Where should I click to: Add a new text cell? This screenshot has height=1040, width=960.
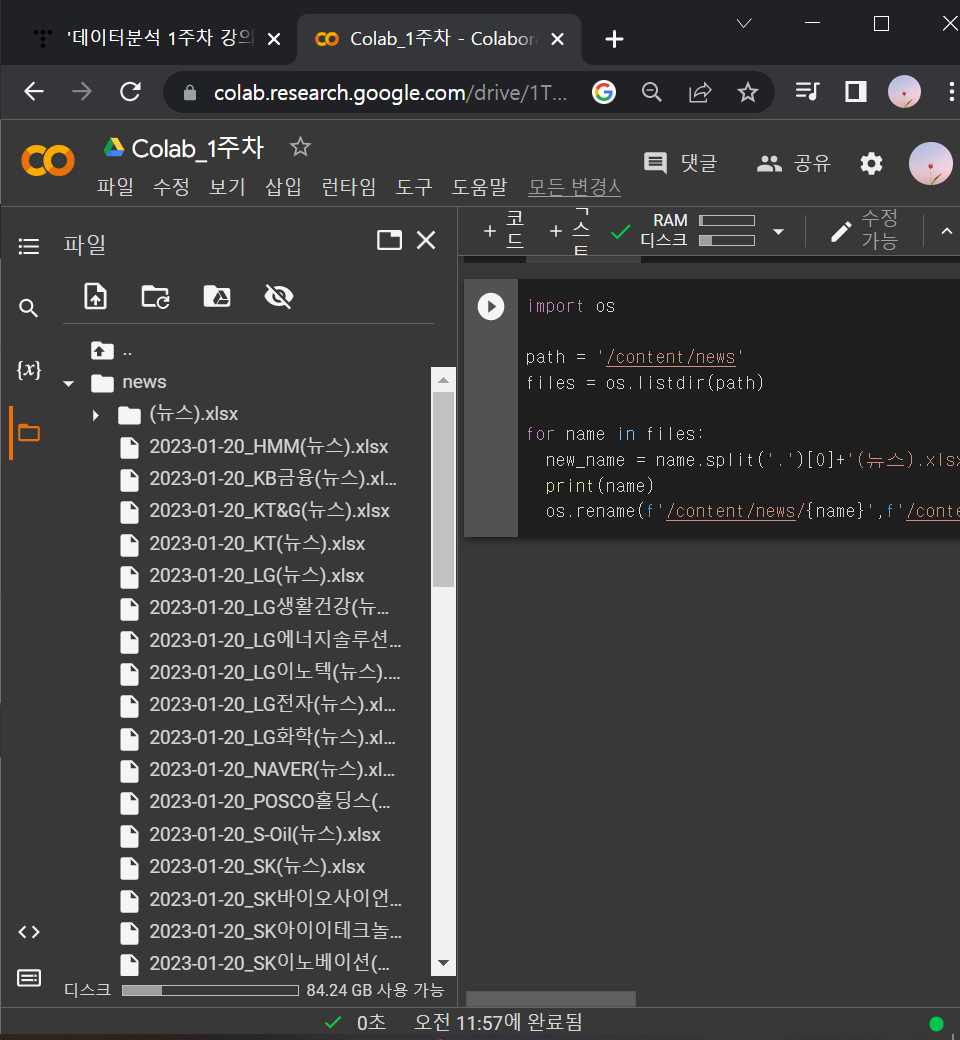pyautogui.click(x=570, y=231)
